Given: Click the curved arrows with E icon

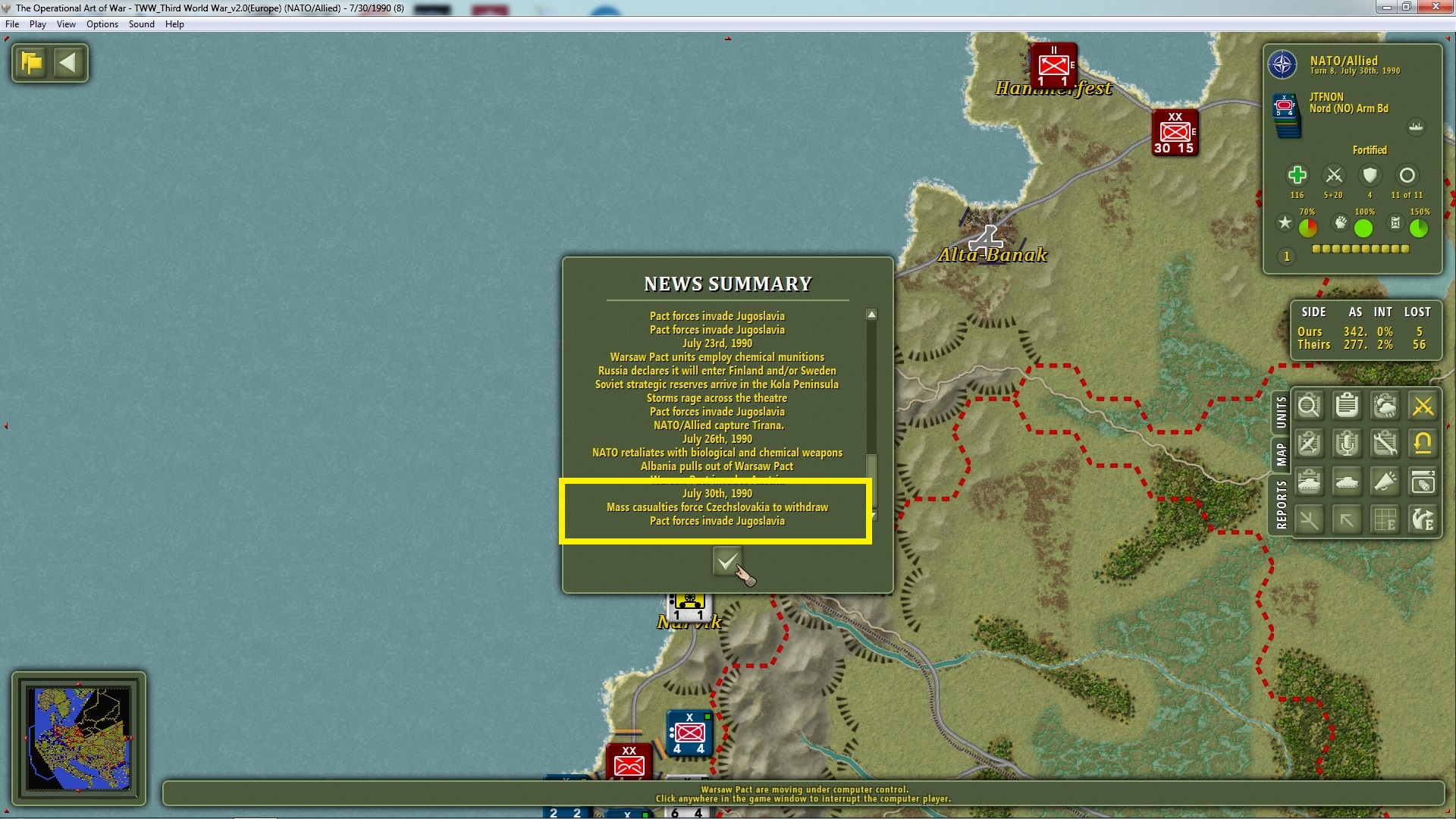Looking at the screenshot, I should (x=1423, y=519).
